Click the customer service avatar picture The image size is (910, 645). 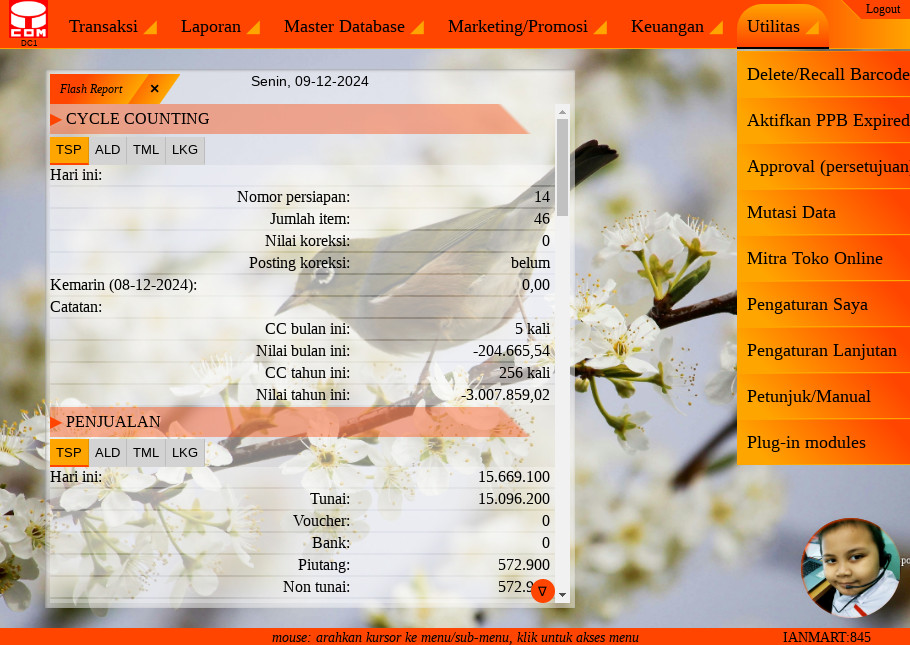[850, 568]
